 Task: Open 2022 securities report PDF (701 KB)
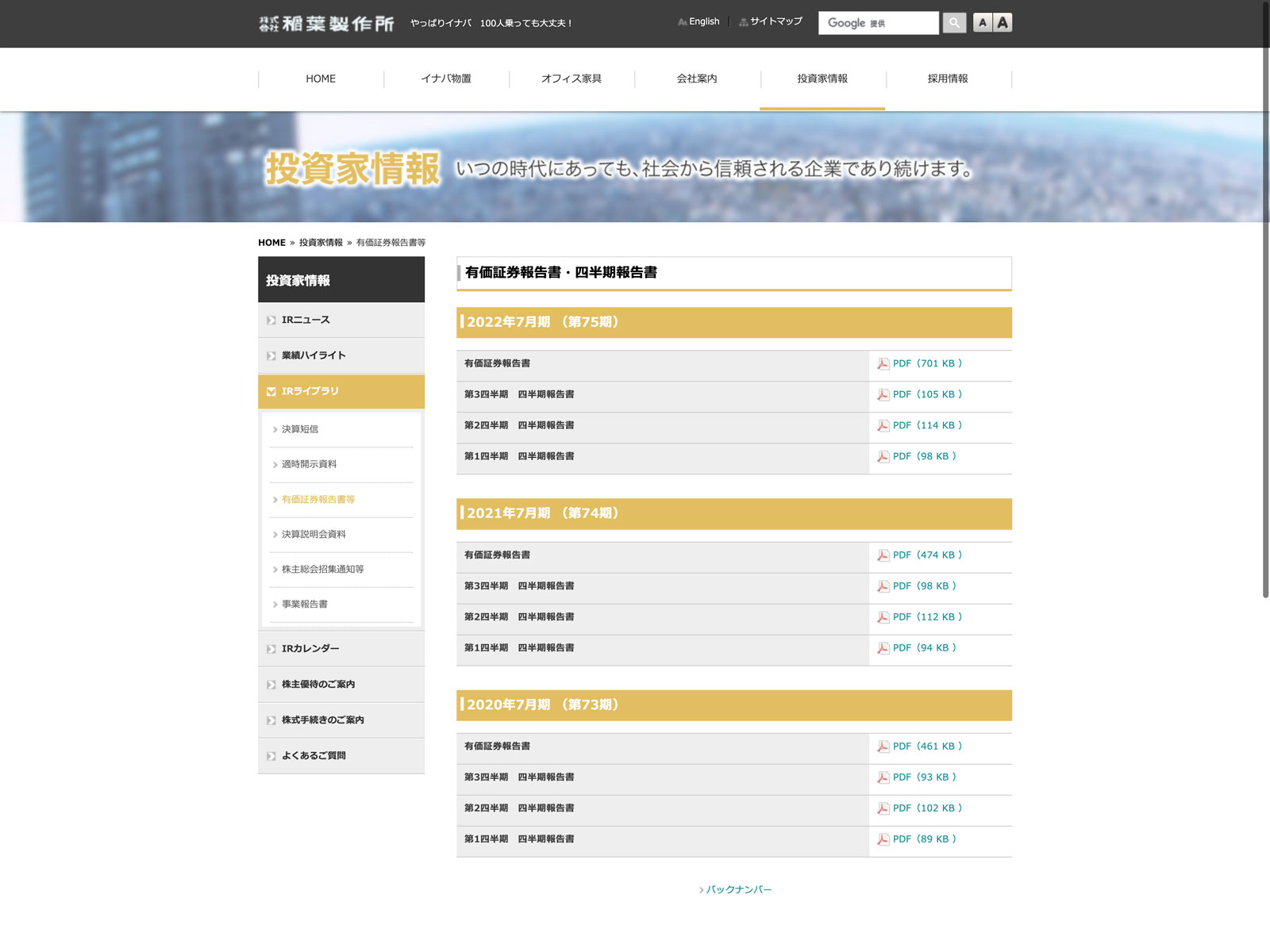[x=926, y=363]
